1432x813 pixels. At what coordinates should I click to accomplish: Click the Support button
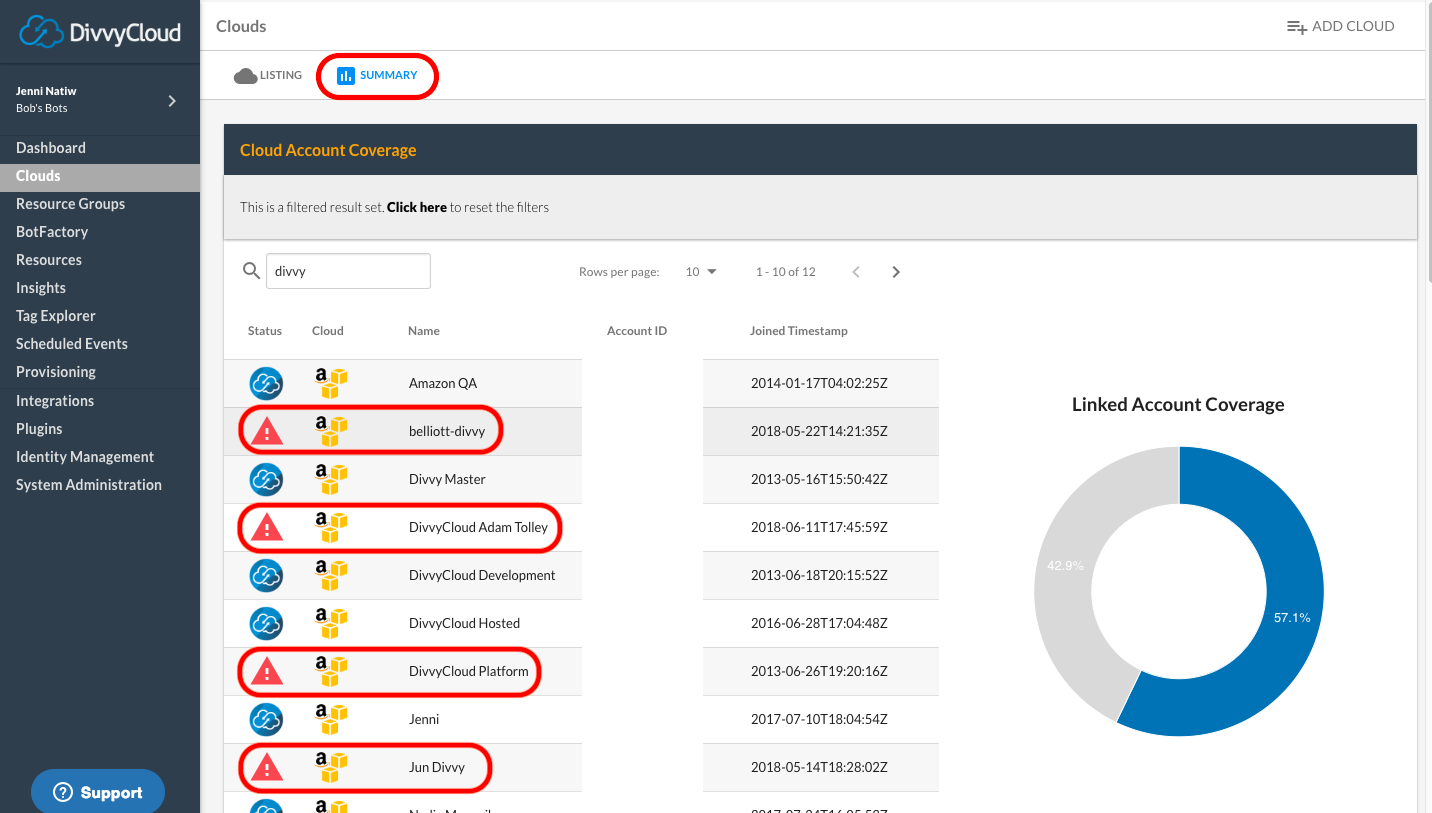coord(98,792)
